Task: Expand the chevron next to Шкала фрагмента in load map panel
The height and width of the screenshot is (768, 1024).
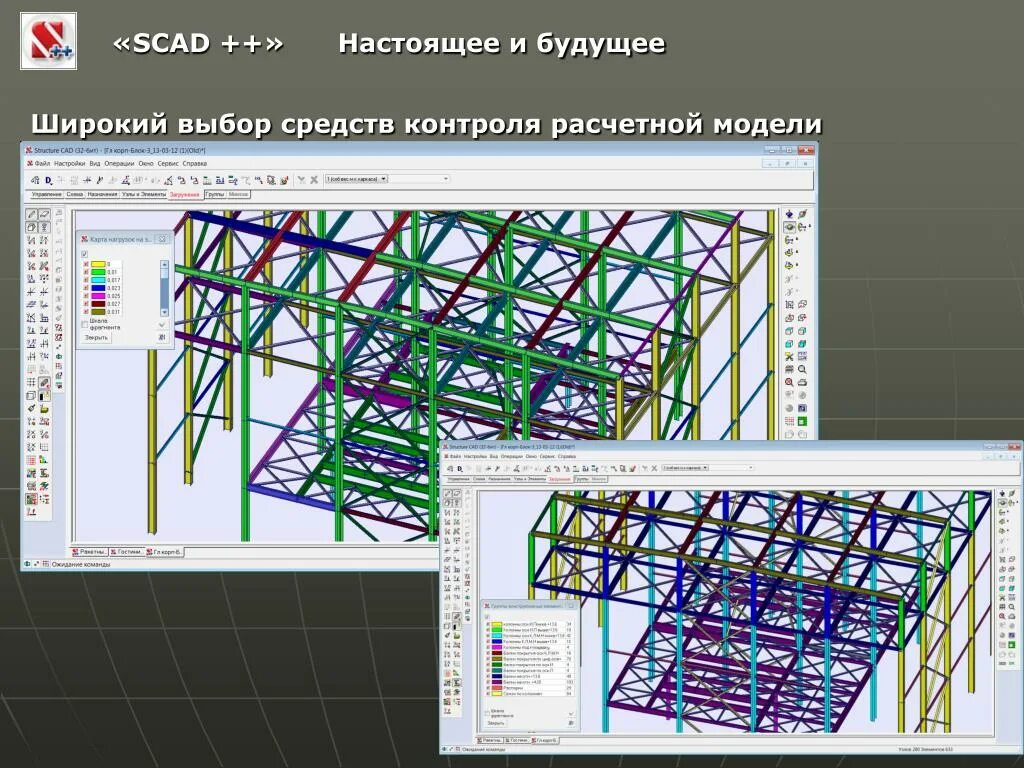Action: click(x=162, y=325)
